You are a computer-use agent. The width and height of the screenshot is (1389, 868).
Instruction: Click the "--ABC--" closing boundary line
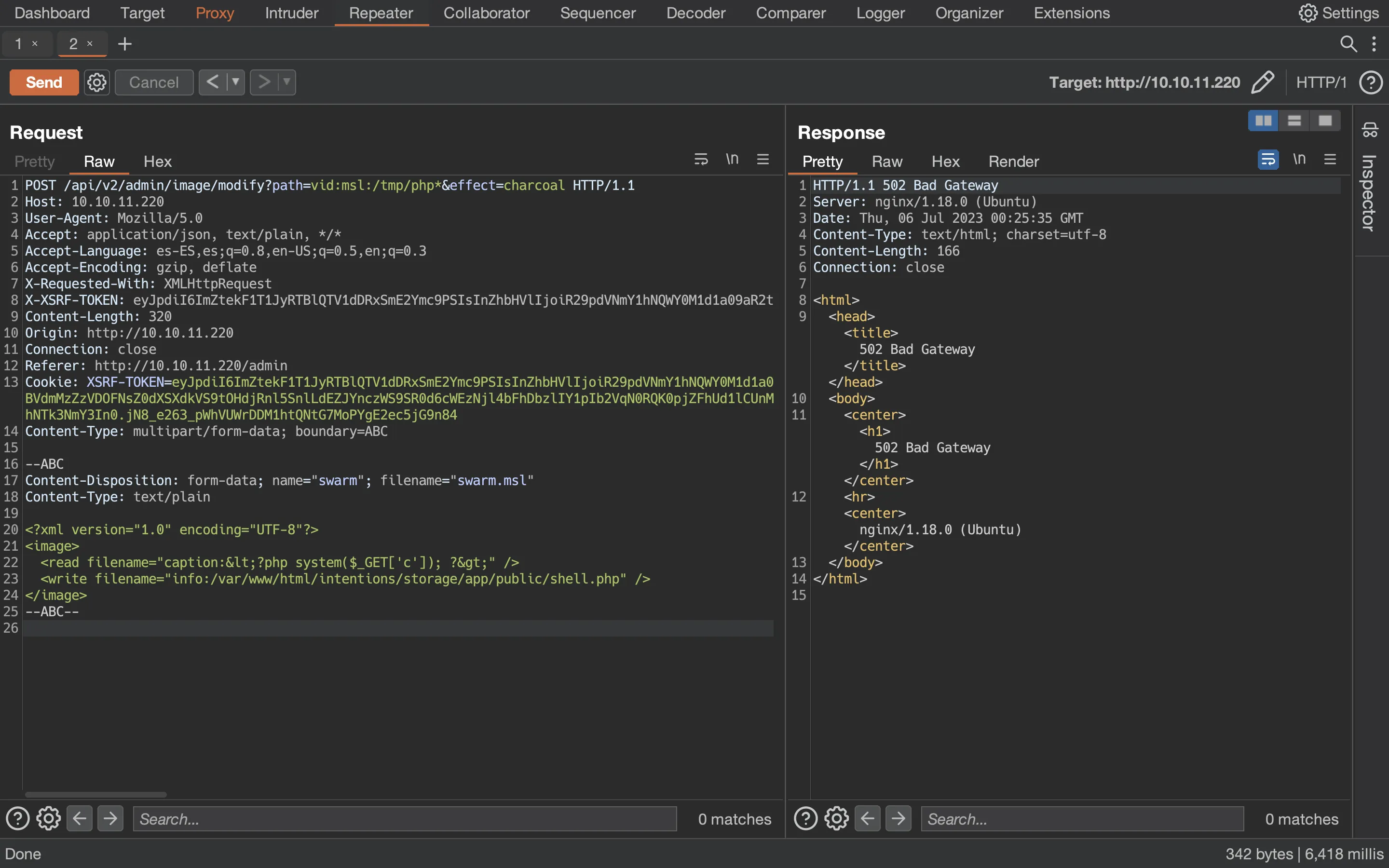coord(52,611)
